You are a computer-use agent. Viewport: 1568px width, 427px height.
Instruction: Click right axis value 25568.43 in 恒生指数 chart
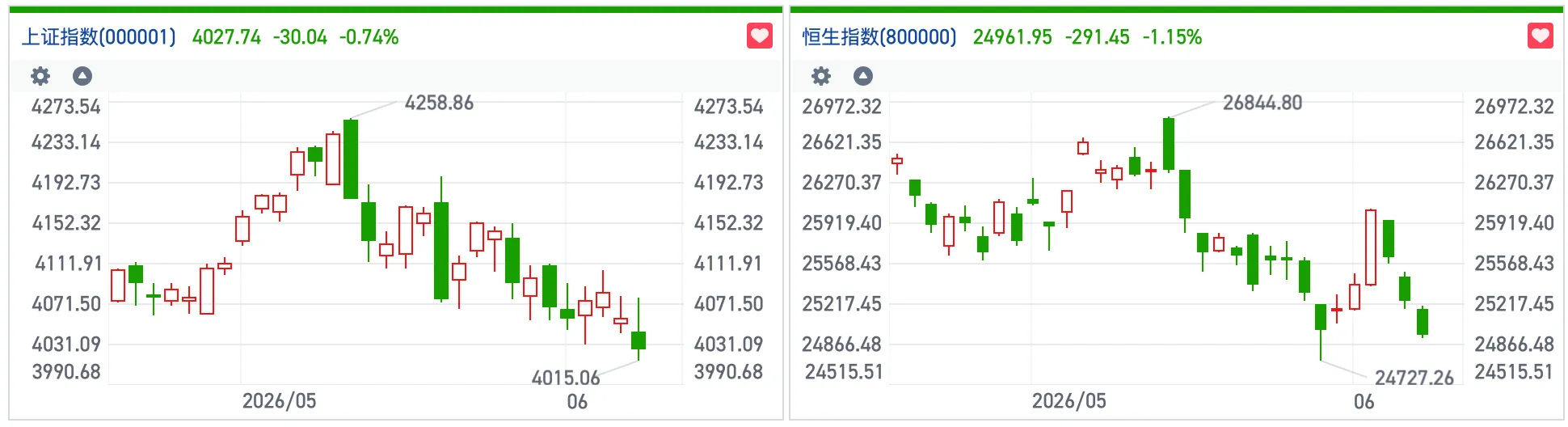click(1514, 264)
